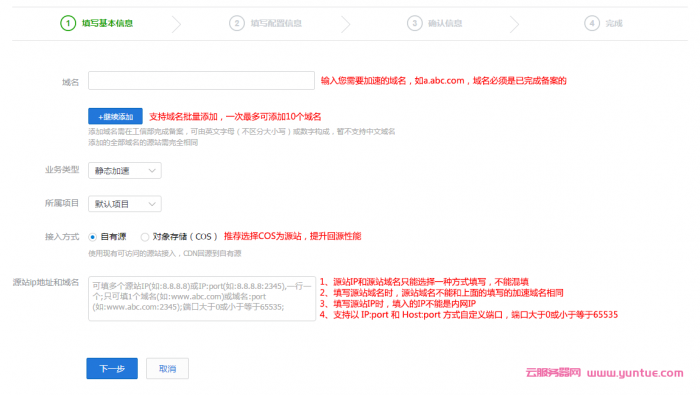700x395 pixels.
Task: Click the hint text 使用现有可访问的源站接入
Action: (134, 254)
